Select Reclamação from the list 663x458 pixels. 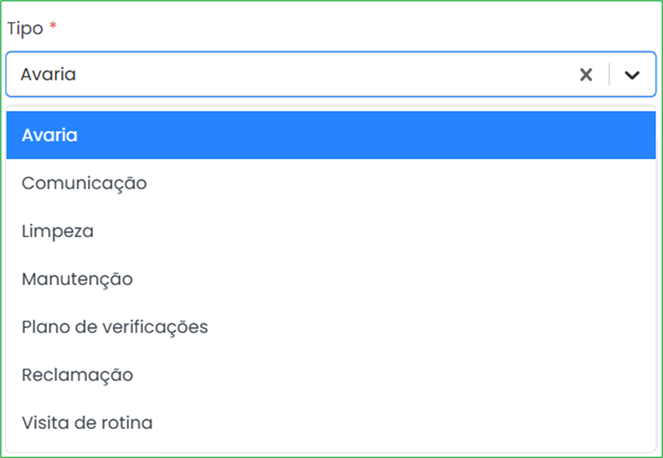[x=78, y=375]
